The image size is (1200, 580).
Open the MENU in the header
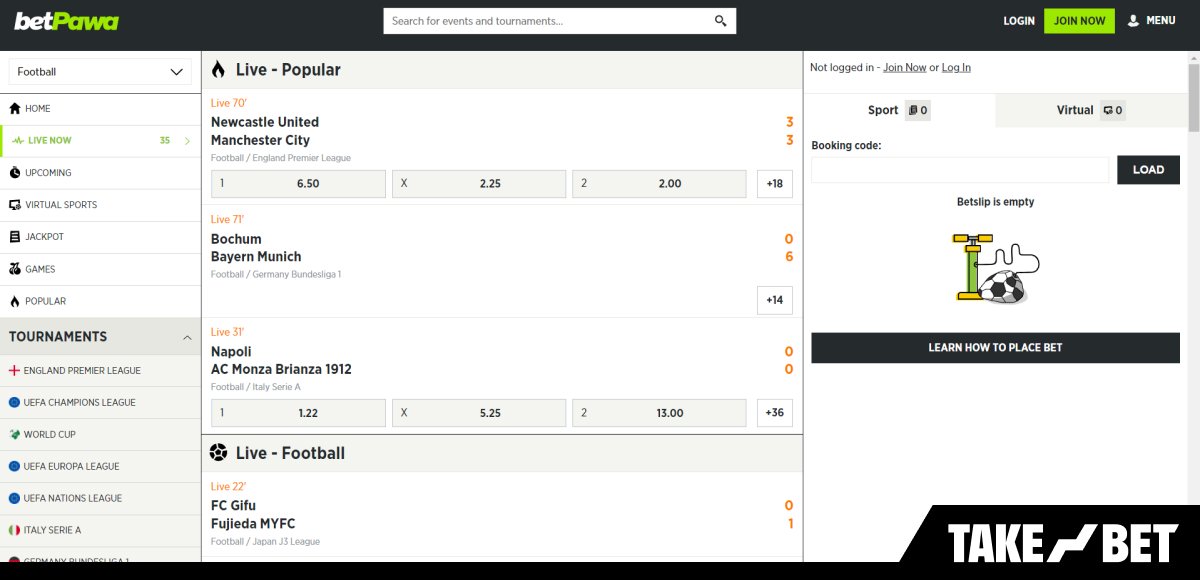(x=1151, y=20)
